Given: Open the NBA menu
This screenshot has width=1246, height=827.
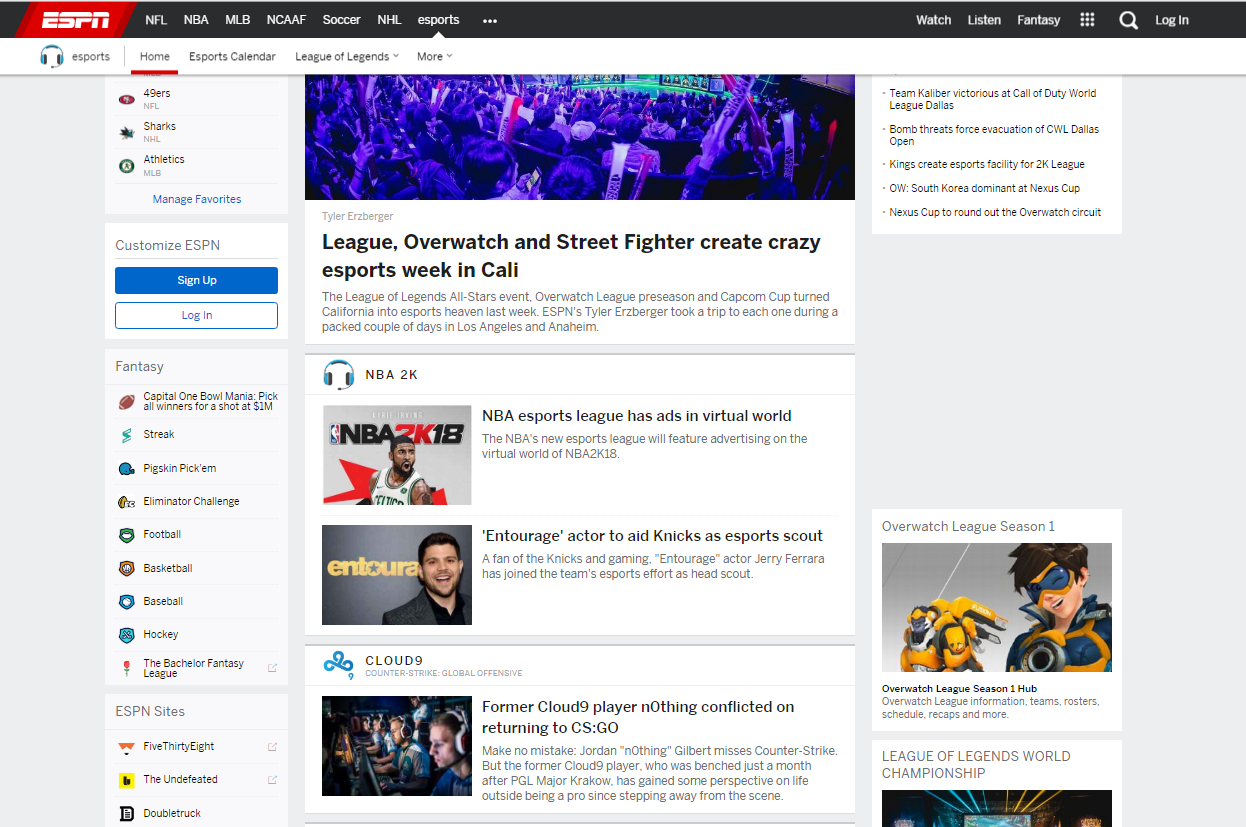Looking at the screenshot, I should pyautogui.click(x=196, y=20).
